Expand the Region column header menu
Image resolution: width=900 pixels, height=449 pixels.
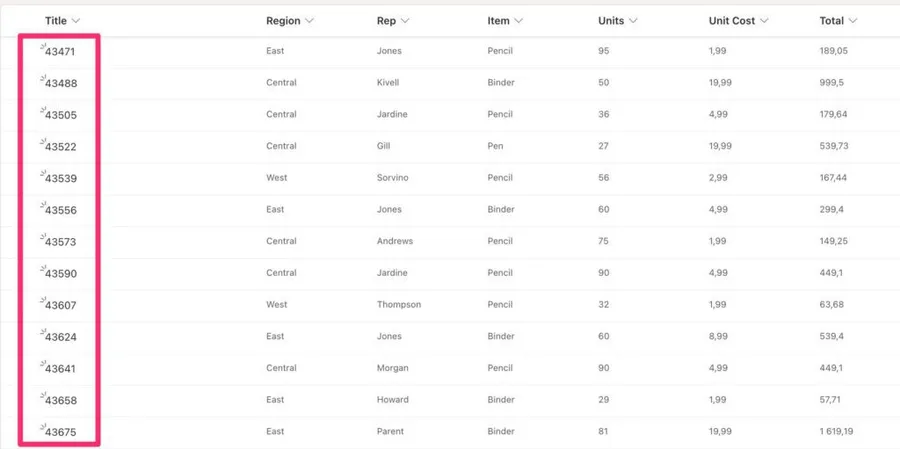click(x=309, y=21)
